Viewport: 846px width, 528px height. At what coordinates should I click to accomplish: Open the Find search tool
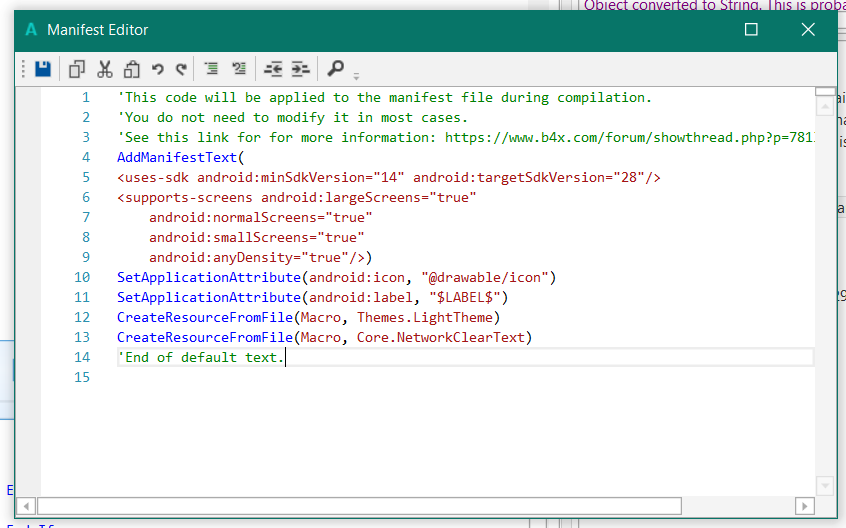tap(336, 68)
